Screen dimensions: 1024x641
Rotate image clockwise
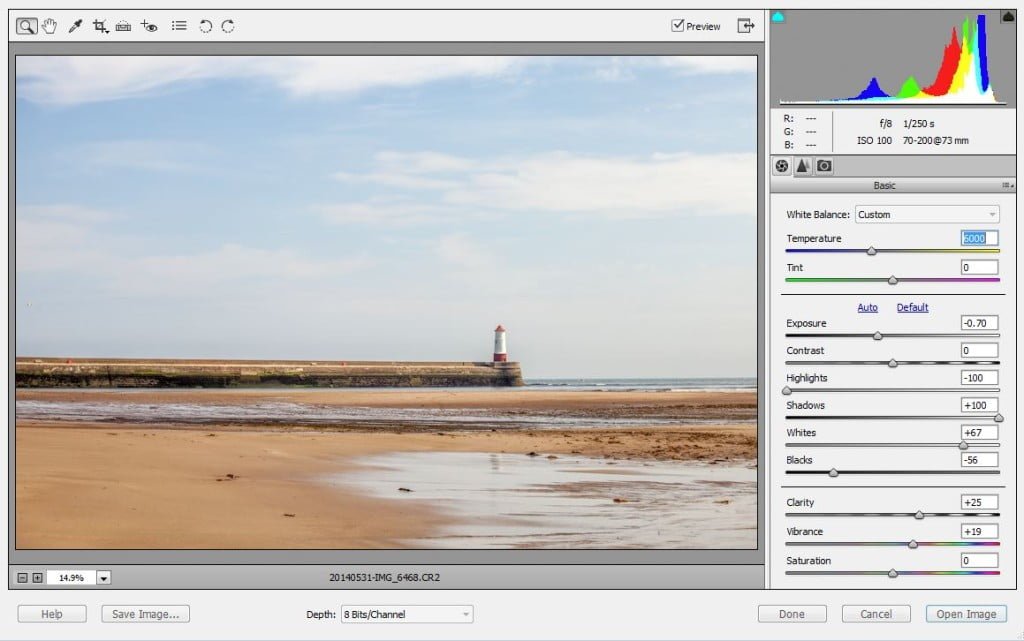click(228, 26)
